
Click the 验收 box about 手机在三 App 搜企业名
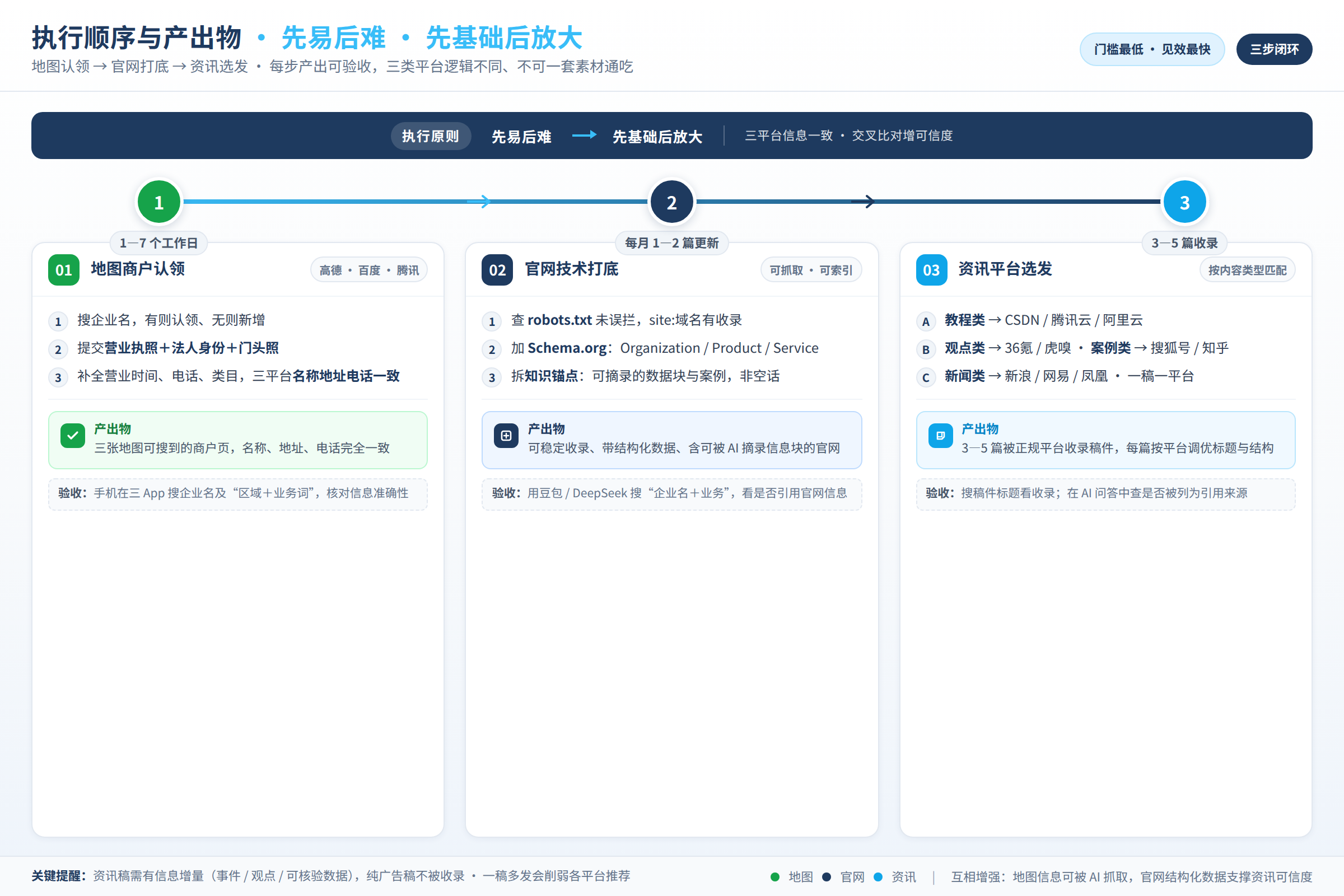(239, 494)
